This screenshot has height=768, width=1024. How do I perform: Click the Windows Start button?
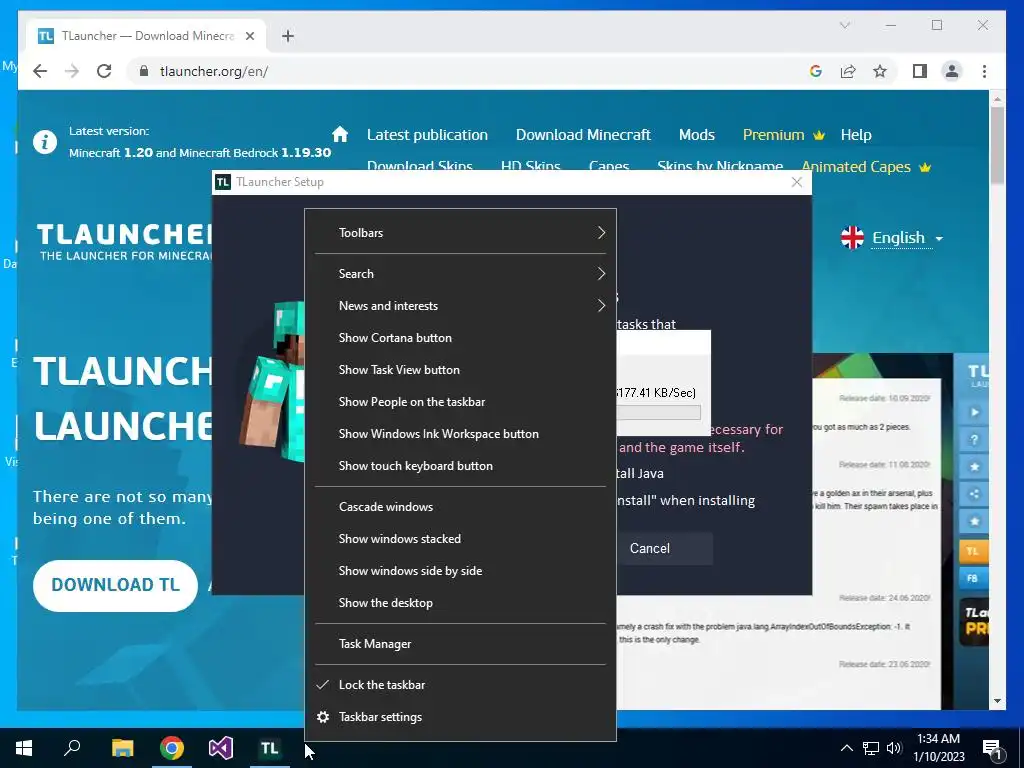[x=24, y=748]
